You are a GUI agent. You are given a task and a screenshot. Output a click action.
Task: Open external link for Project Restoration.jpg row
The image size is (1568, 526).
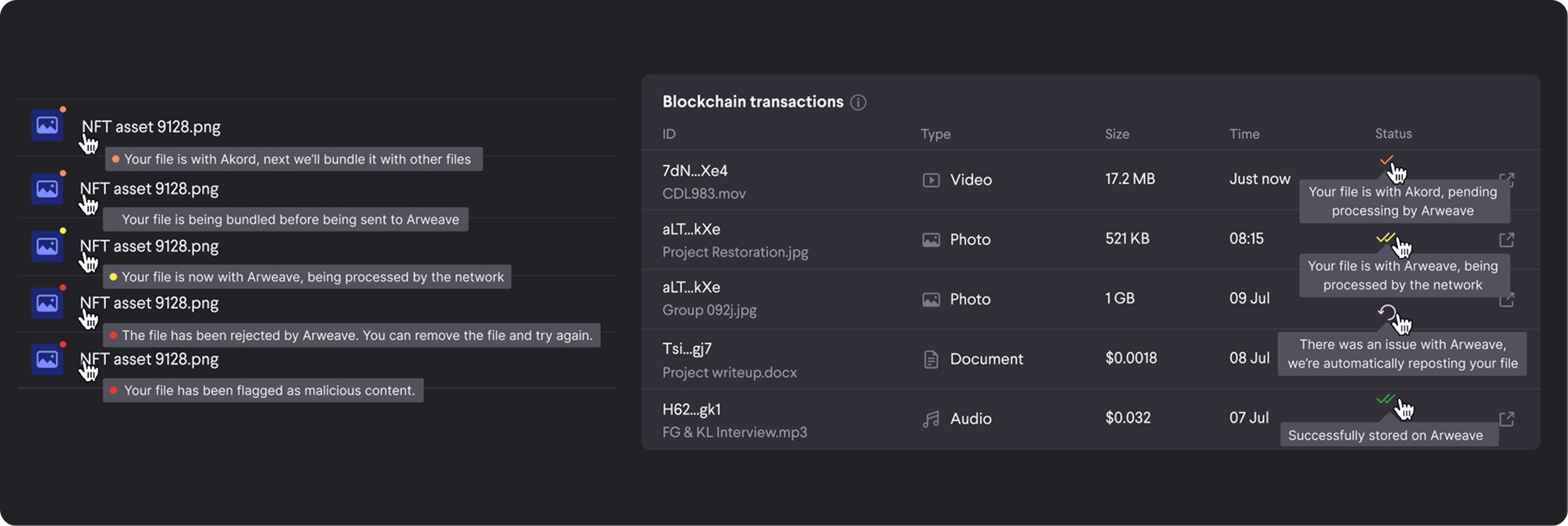coord(1506,240)
